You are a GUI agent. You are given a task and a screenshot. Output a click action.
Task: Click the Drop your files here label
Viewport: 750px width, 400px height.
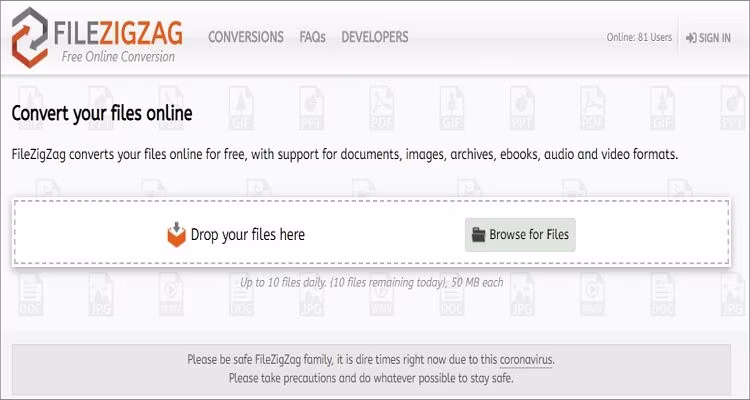coord(248,235)
